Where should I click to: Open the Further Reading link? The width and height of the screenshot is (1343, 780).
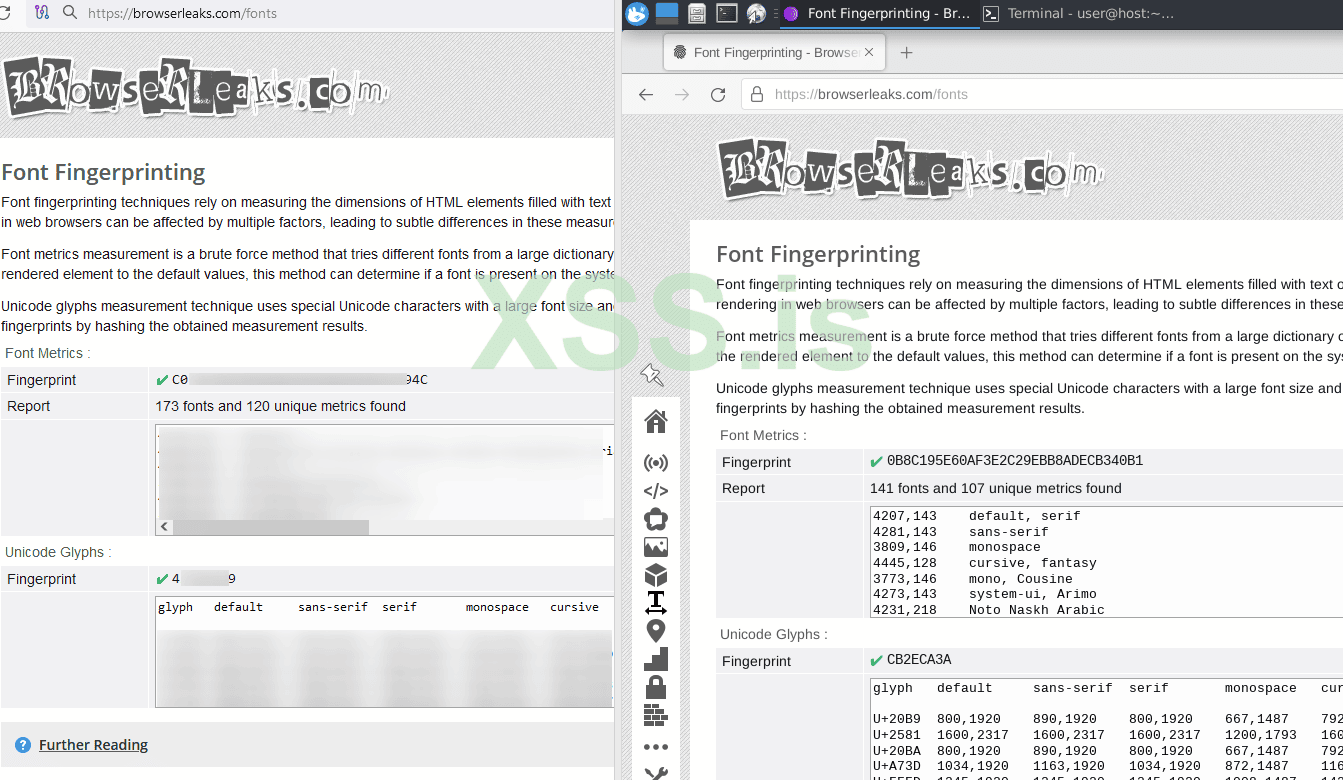93,745
